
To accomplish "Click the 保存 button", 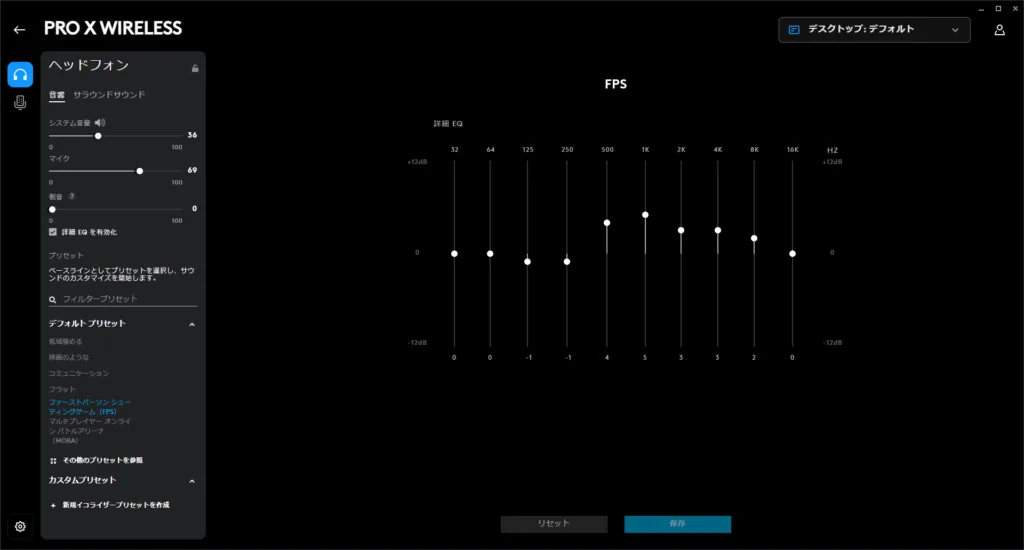I will pos(677,524).
